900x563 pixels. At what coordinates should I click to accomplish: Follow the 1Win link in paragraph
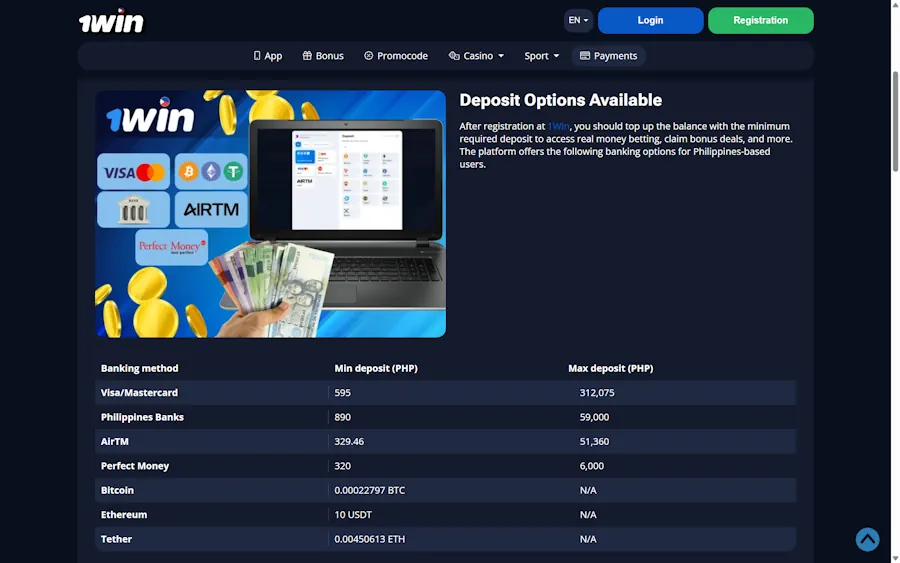558,127
